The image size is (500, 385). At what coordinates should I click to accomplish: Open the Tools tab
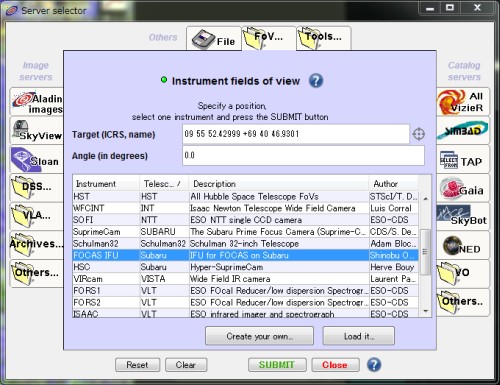pos(324,39)
